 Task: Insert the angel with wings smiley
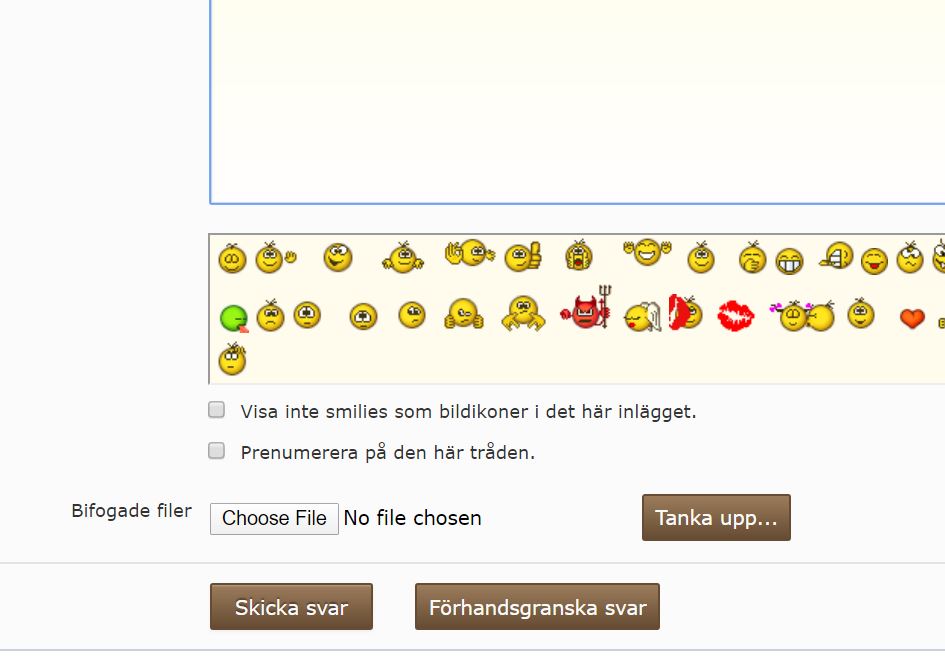coord(642,316)
